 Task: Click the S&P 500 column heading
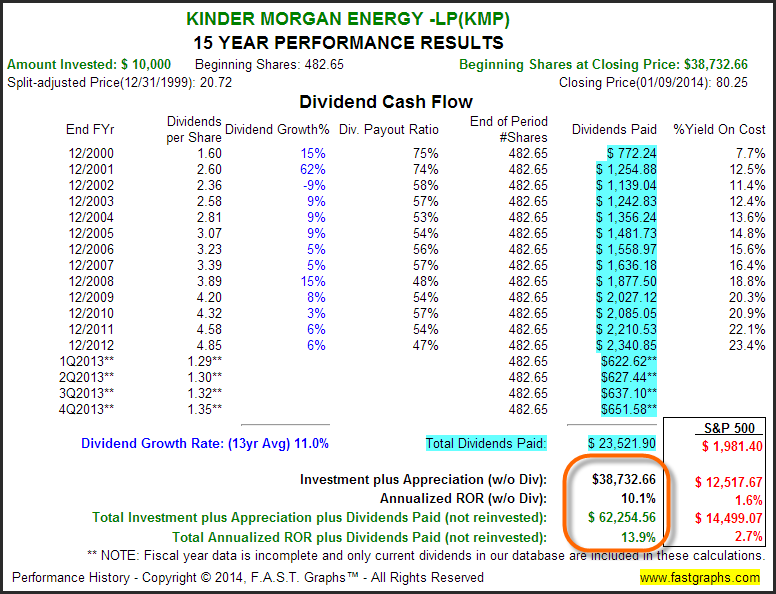pyautogui.click(x=729, y=428)
